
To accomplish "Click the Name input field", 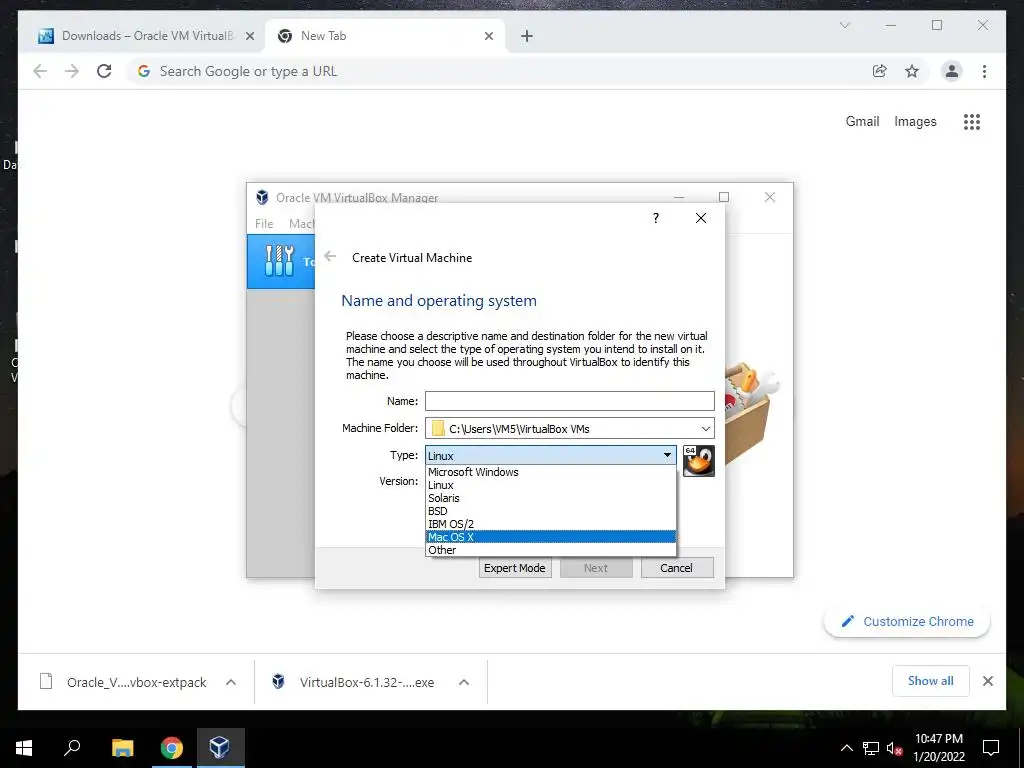I will (x=569, y=401).
